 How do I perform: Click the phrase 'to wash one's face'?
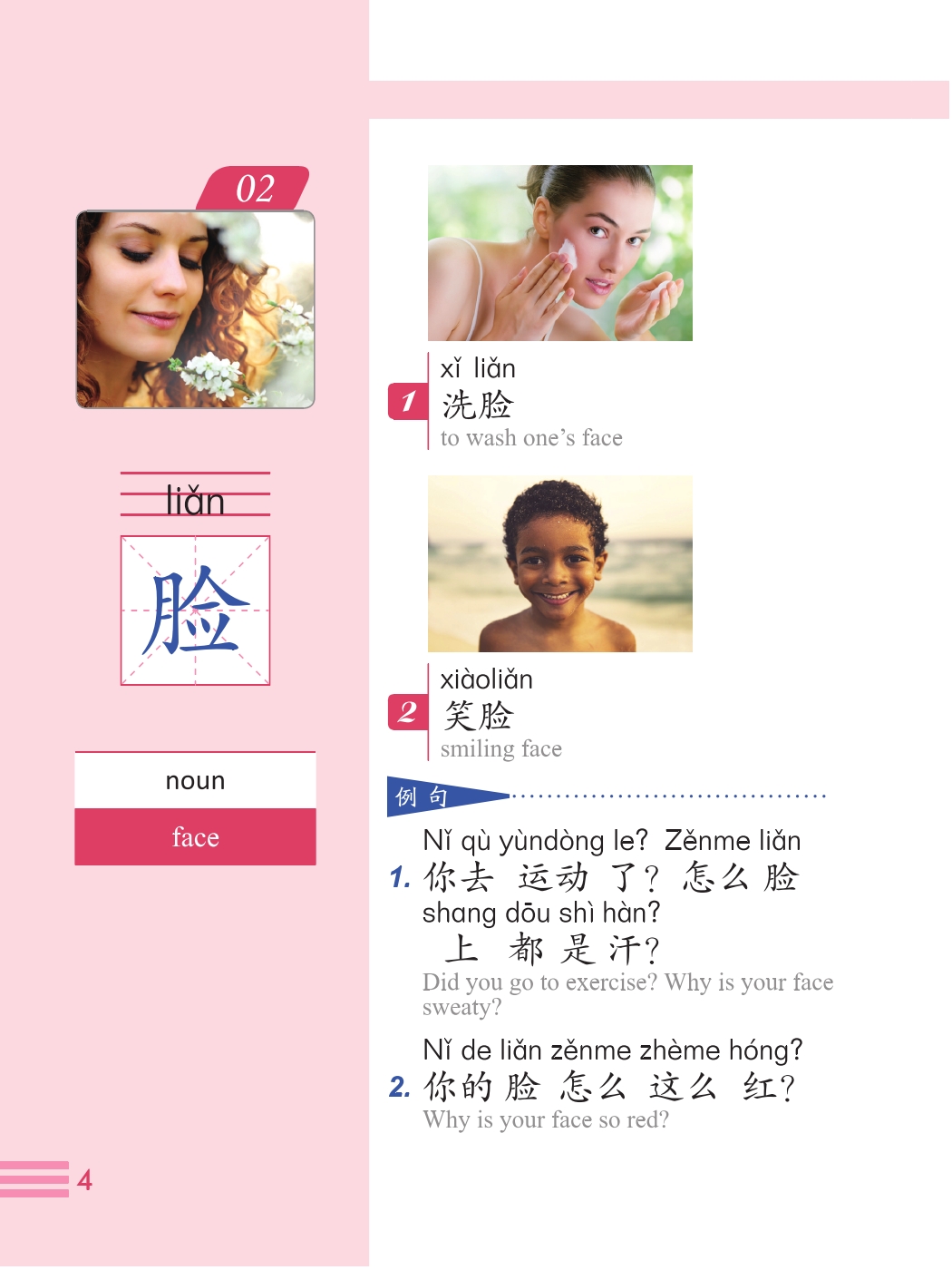point(531,438)
